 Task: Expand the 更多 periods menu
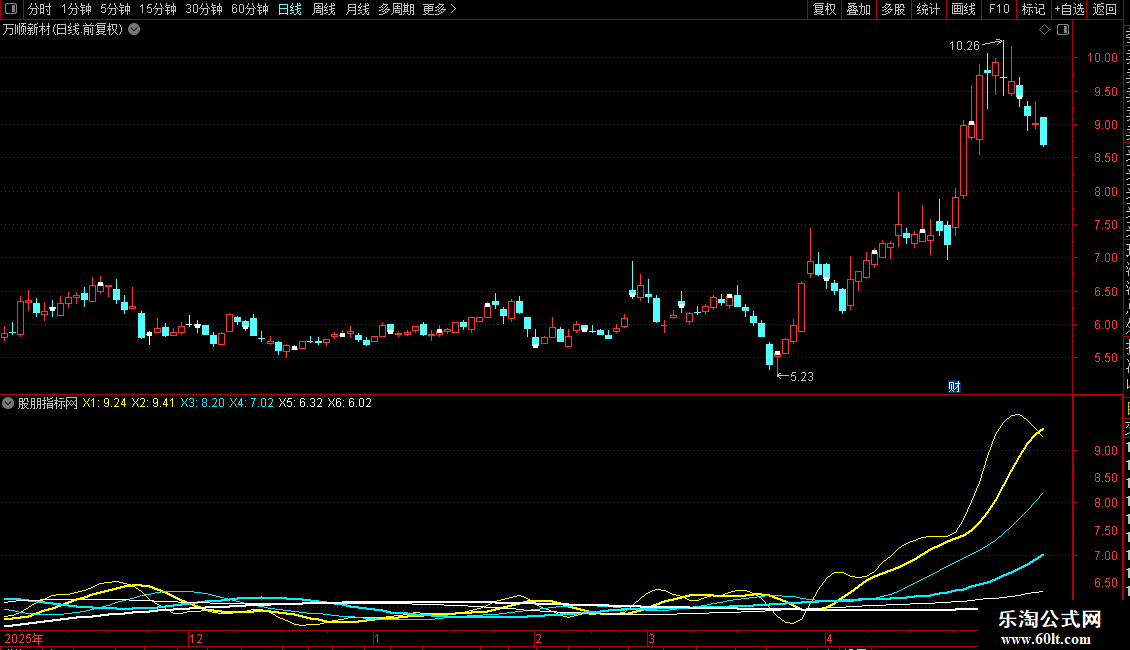[440, 9]
